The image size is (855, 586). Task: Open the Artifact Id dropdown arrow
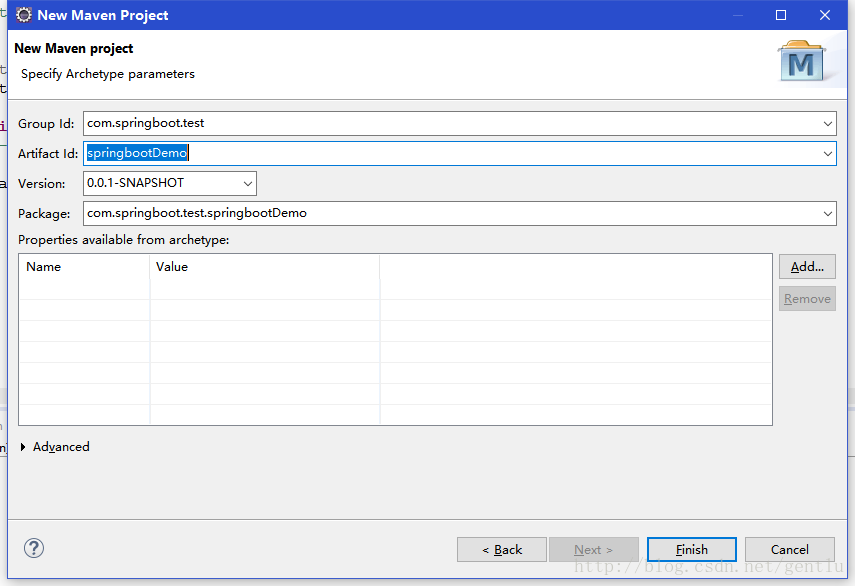(x=827, y=154)
